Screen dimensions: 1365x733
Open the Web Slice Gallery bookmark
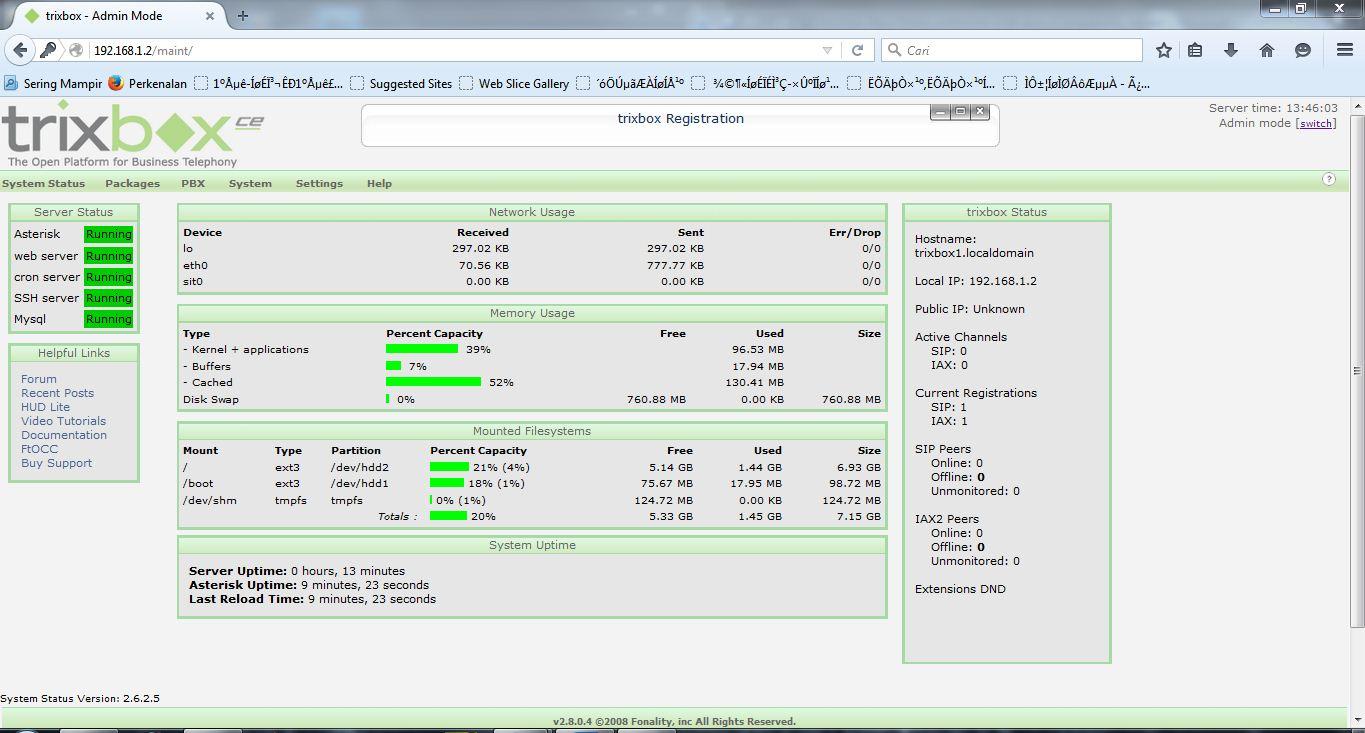514,84
